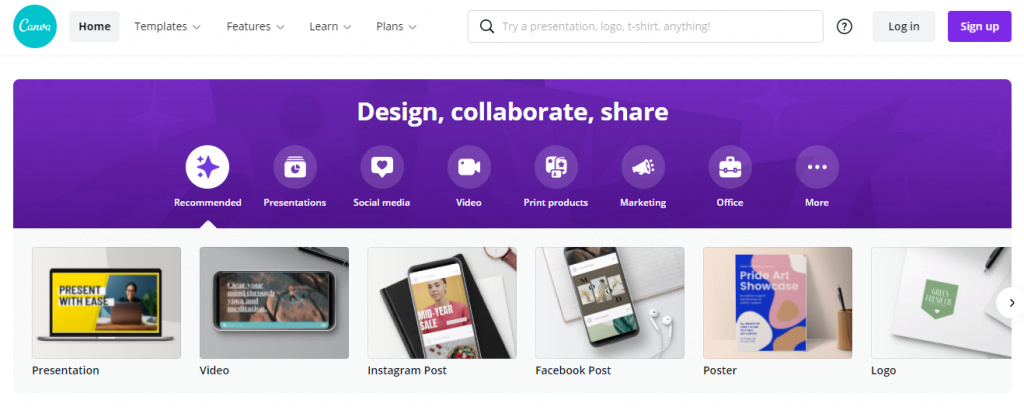This screenshot has width=1024, height=417.
Task: Show More categories ellipsis icon
Action: click(817, 167)
